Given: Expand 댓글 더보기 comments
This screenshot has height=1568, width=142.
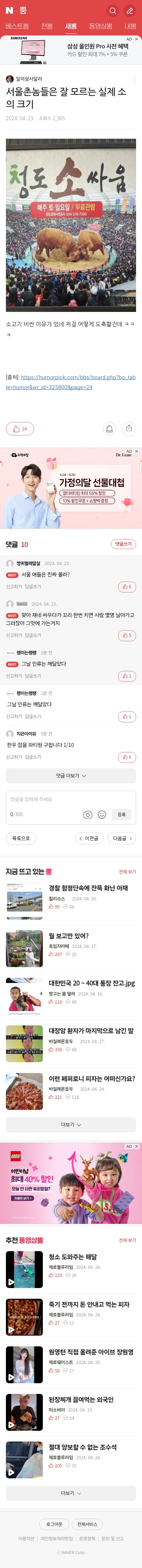Looking at the screenshot, I should (x=71, y=775).
